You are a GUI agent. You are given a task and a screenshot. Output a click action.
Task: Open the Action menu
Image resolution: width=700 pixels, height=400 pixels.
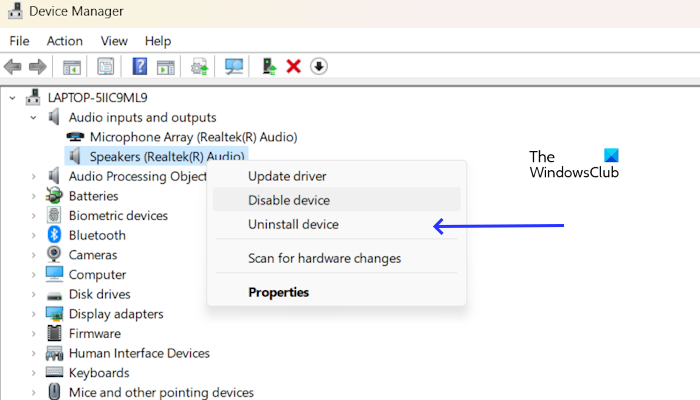[x=65, y=41]
